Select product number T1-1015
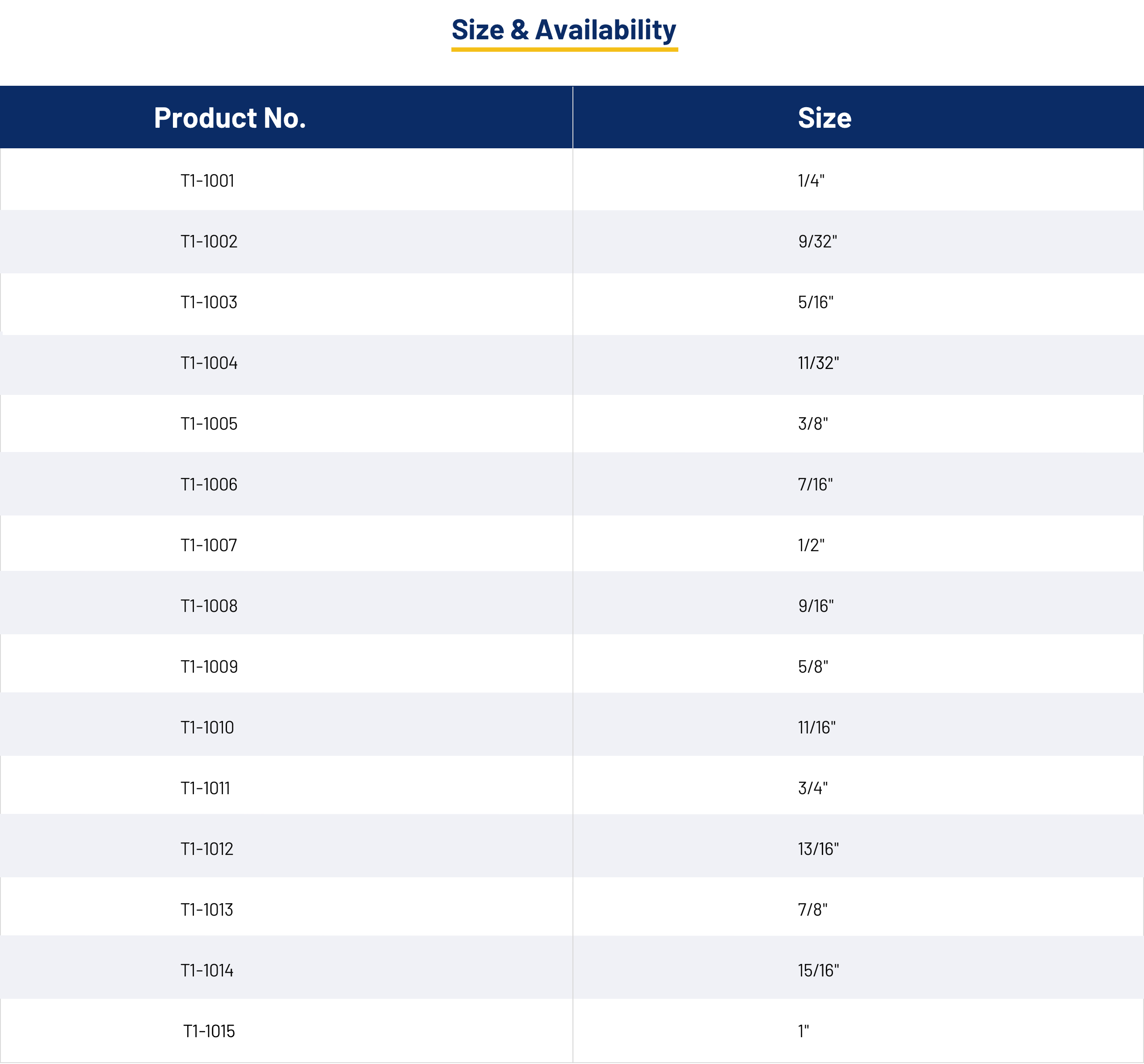 coord(209,1031)
